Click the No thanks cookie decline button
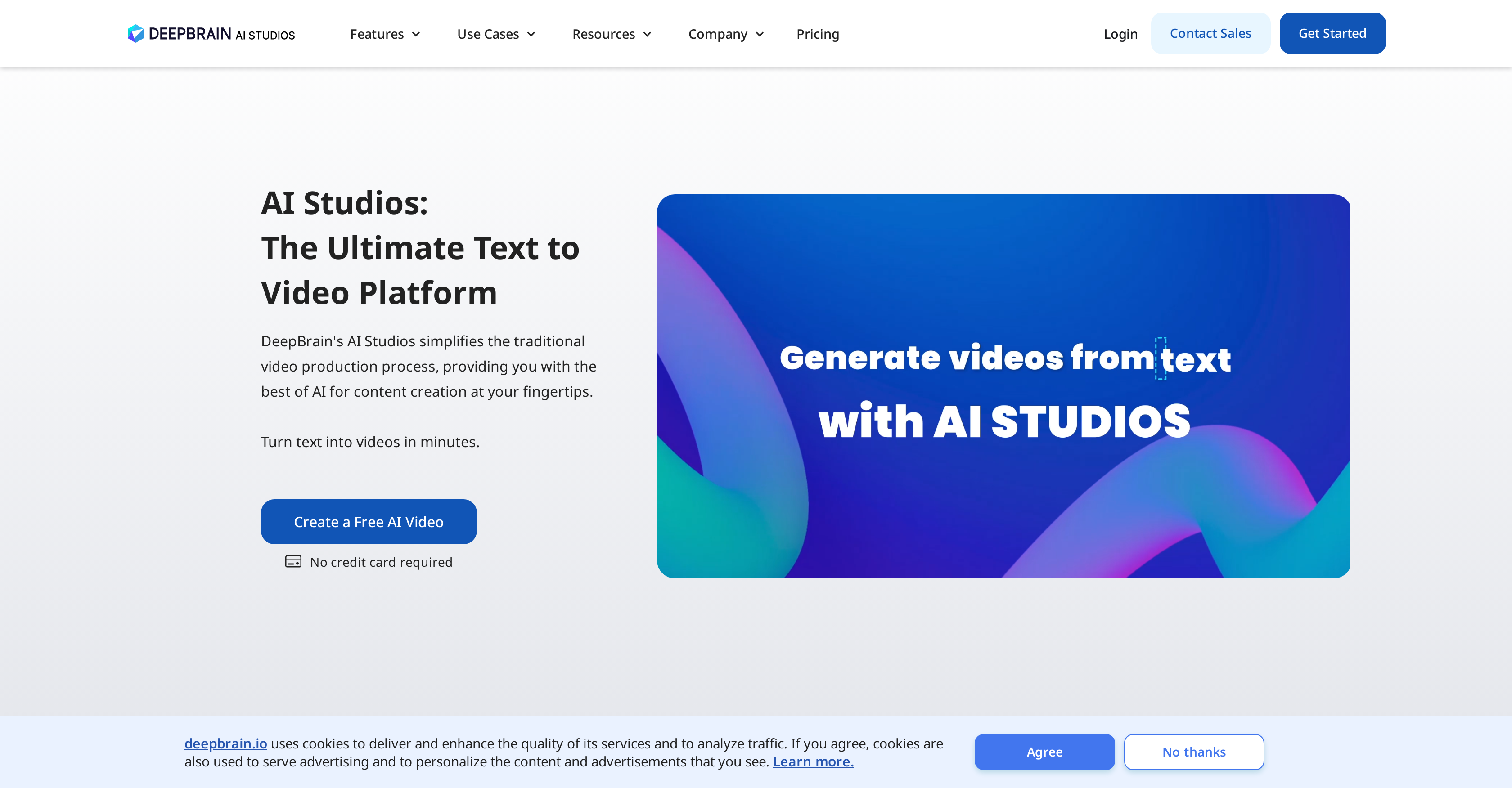1512x788 pixels. click(1194, 751)
